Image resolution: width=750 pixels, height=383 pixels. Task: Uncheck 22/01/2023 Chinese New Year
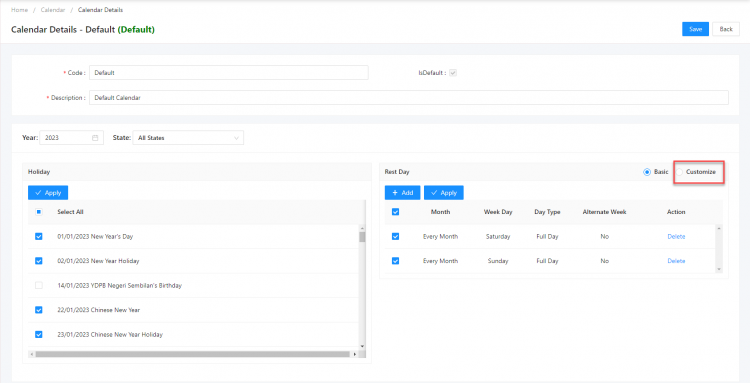pos(39,310)
